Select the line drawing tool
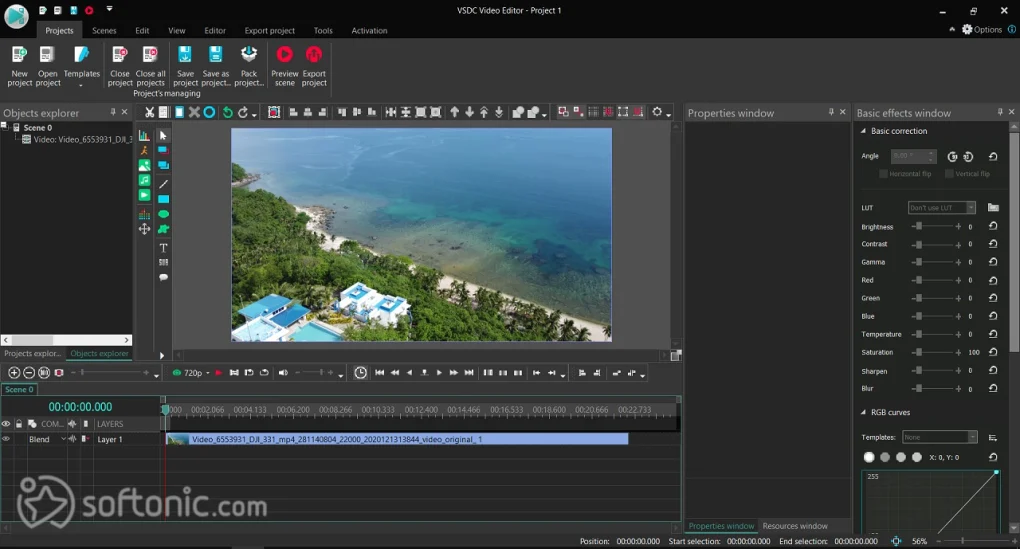 tap(163, 184)
